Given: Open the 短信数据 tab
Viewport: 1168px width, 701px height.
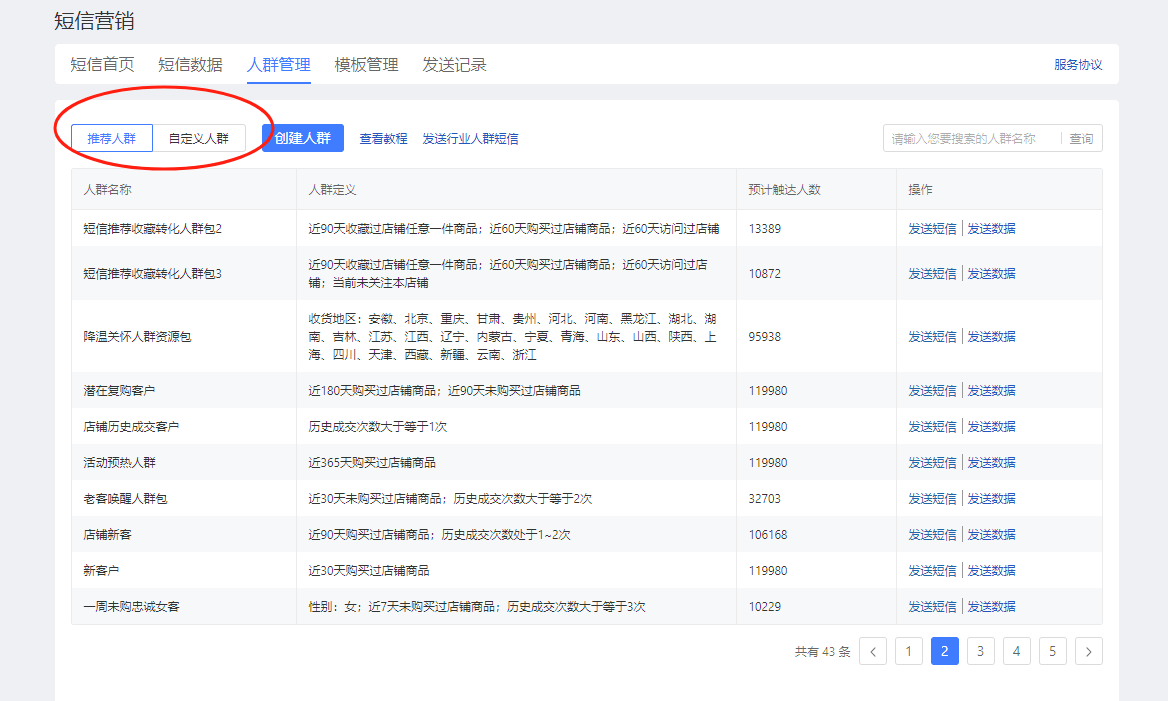Looking at the screenshot, I should coord(190,65).
